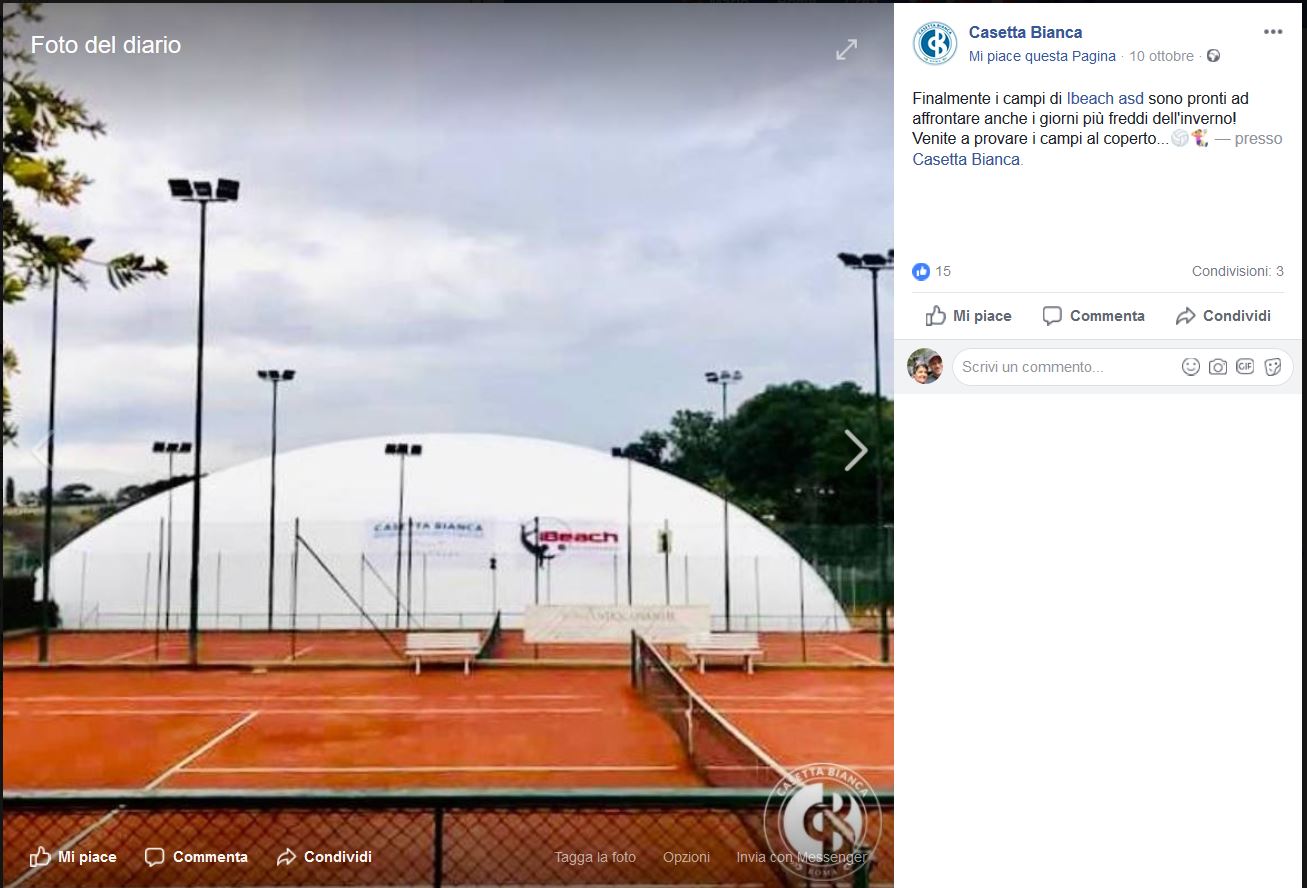
Task: Add a GIF to the comment
Action: pyautogui.click(x=1245, y=367)
